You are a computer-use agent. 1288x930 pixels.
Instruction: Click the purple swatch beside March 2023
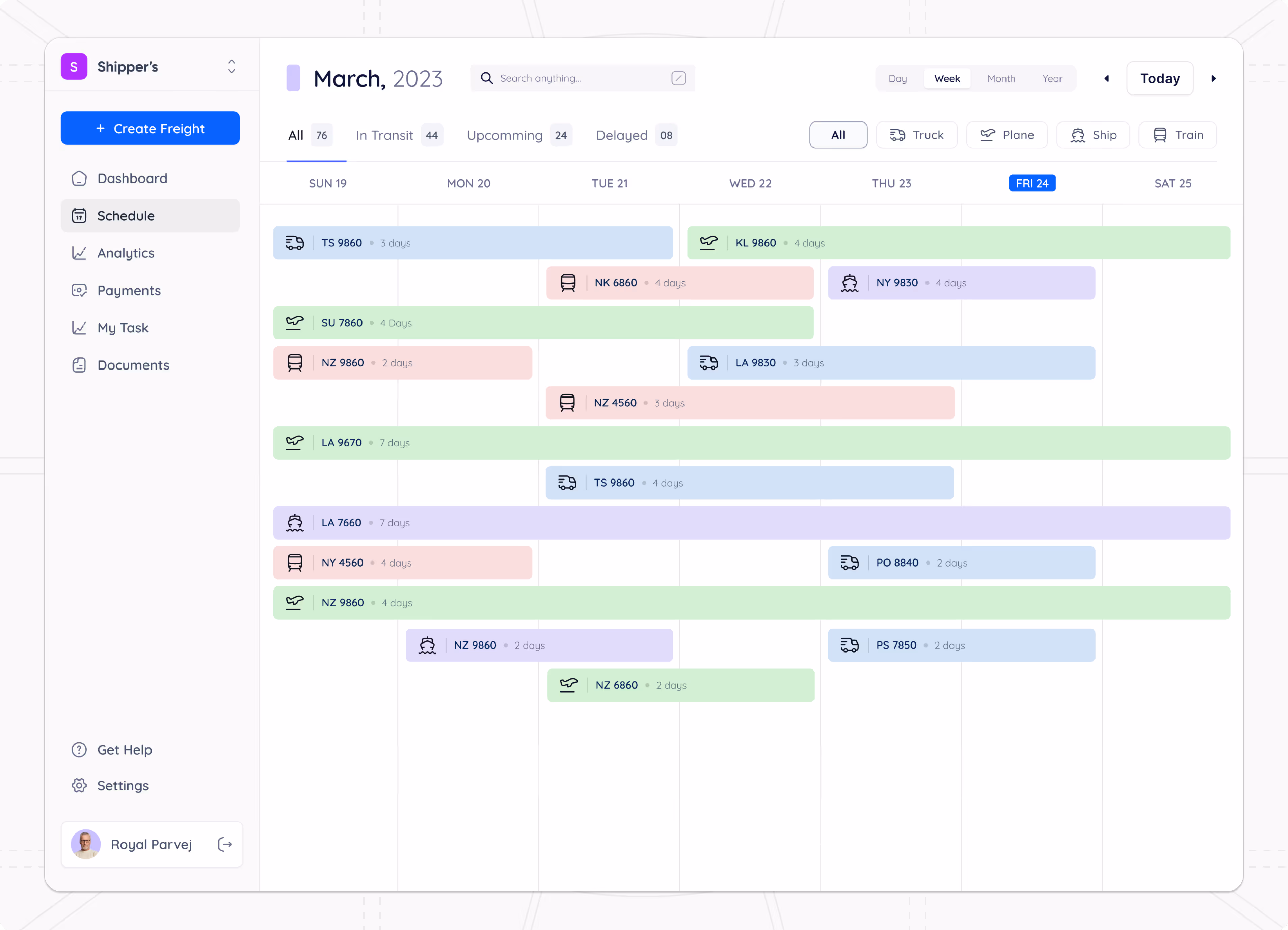tap(293, 78)
